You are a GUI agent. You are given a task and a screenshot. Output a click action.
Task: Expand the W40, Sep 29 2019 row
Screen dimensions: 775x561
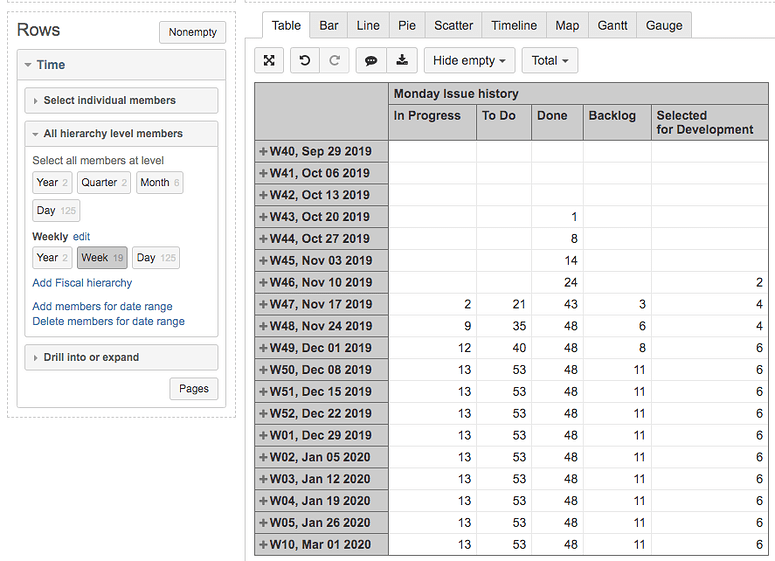tap(263, 151)
